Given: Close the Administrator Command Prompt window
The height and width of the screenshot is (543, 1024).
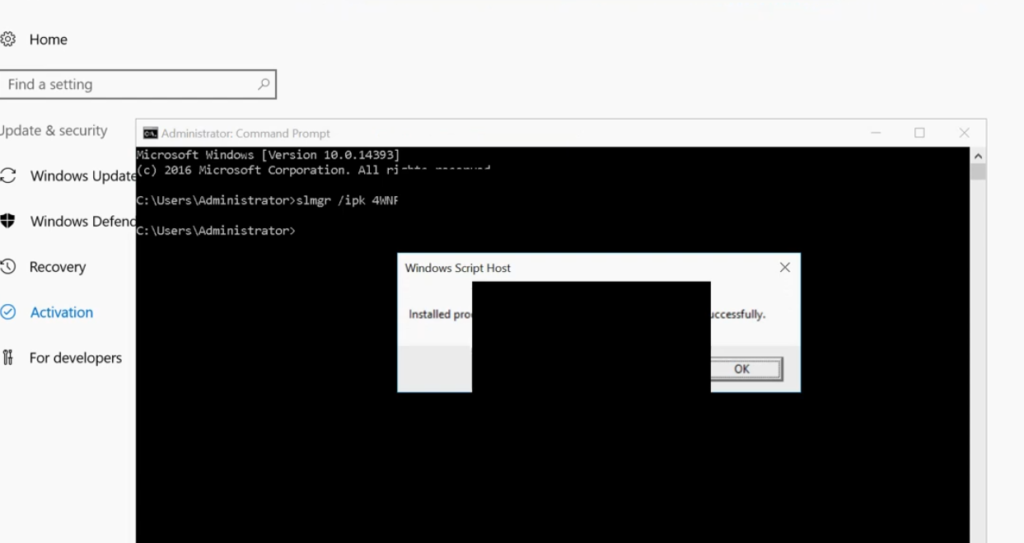Looking at the screenshot, I should pos(964,133).
